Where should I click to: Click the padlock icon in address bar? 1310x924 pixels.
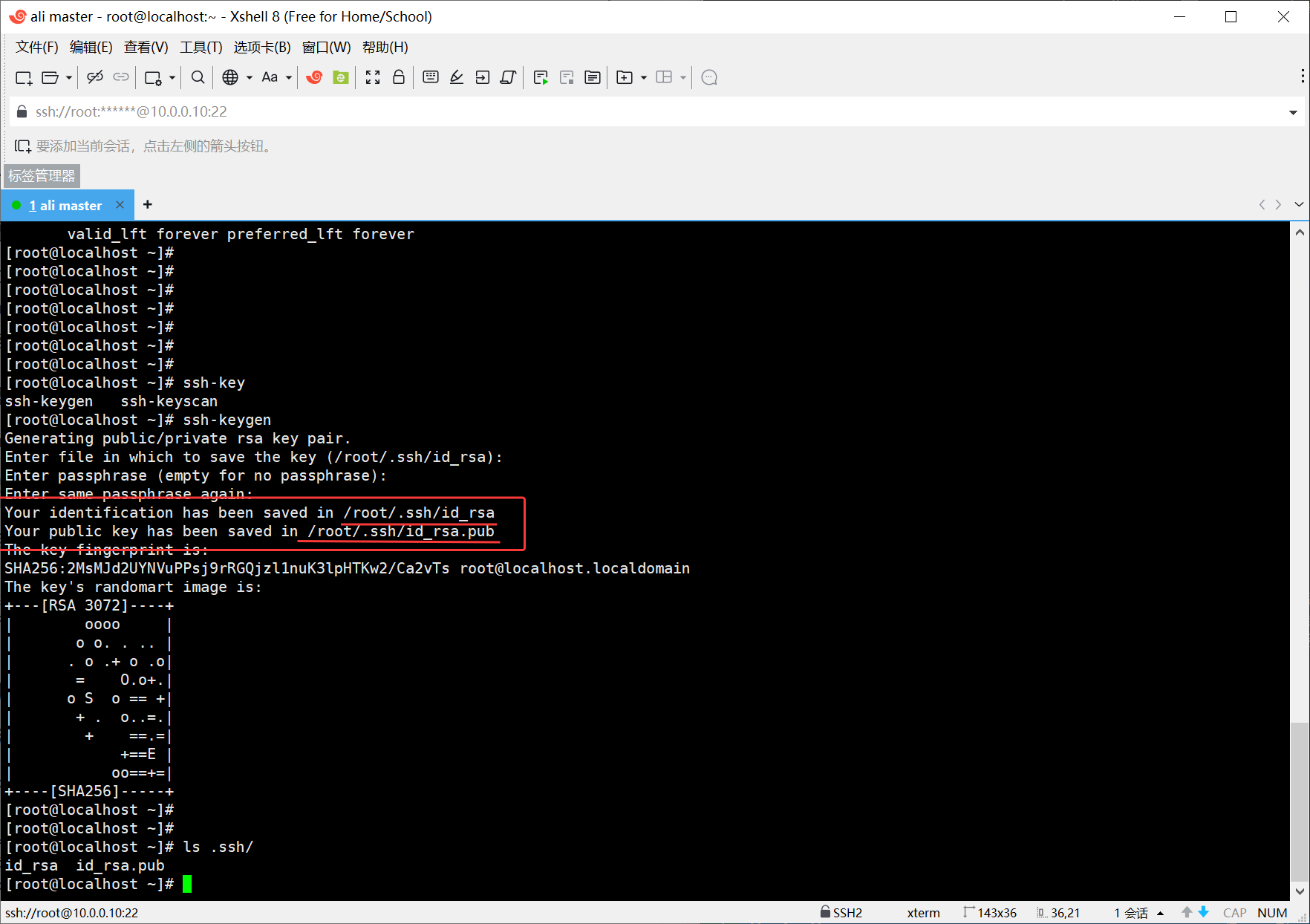click(x=22, y=111)
